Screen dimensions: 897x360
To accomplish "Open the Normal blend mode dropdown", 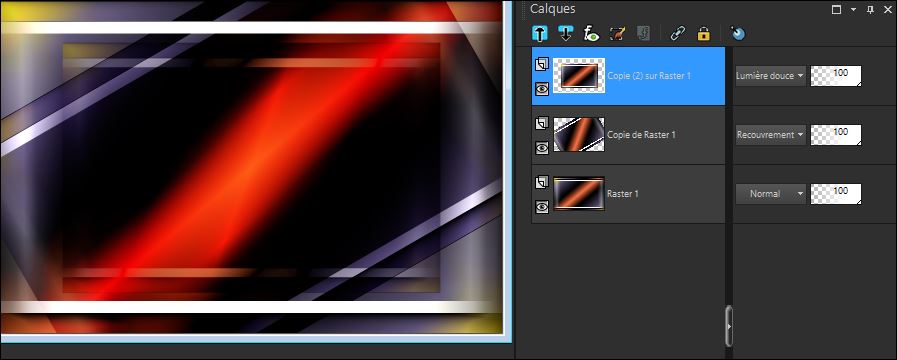I will (770, 193).
